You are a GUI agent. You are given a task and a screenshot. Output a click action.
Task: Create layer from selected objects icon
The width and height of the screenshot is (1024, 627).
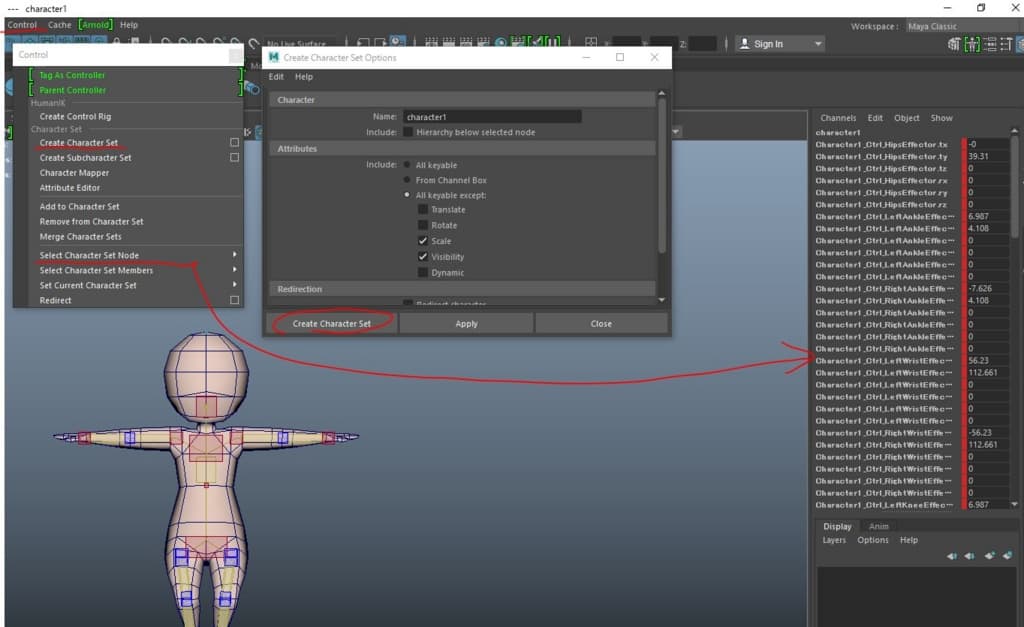point(1007,556)
